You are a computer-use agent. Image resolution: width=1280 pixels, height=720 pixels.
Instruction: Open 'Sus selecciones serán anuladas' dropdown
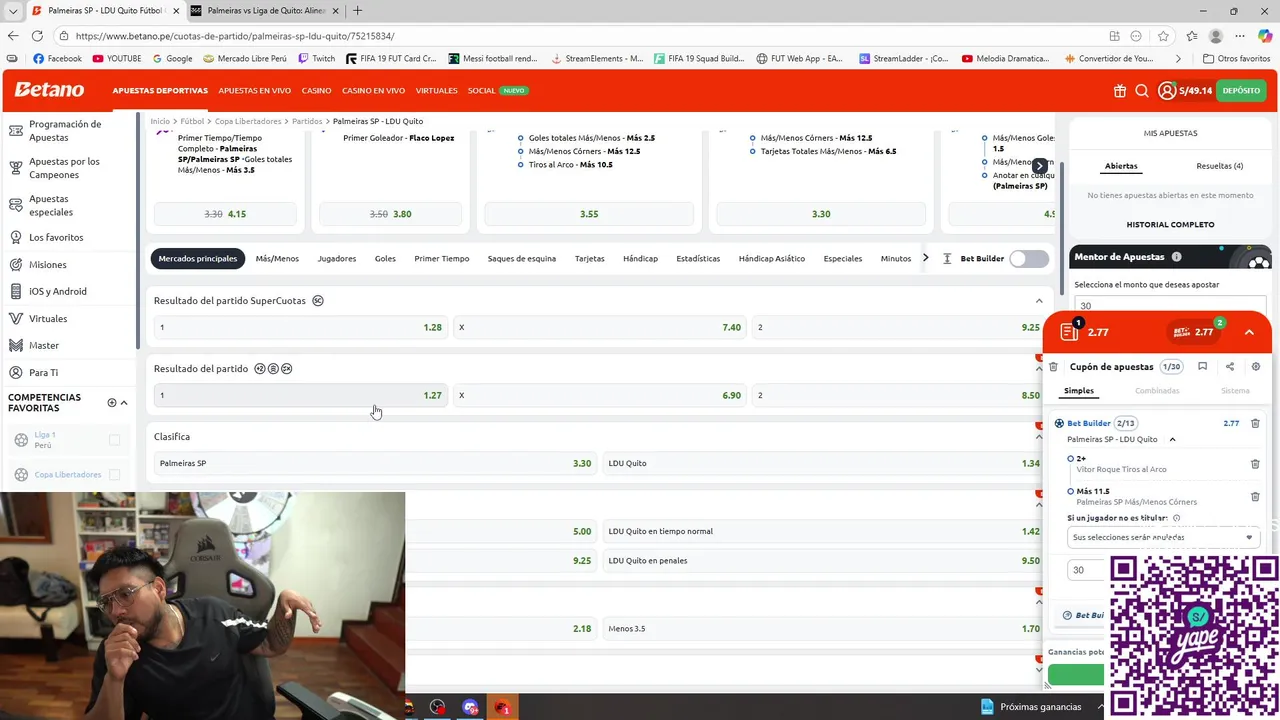tap(1162, 537)
